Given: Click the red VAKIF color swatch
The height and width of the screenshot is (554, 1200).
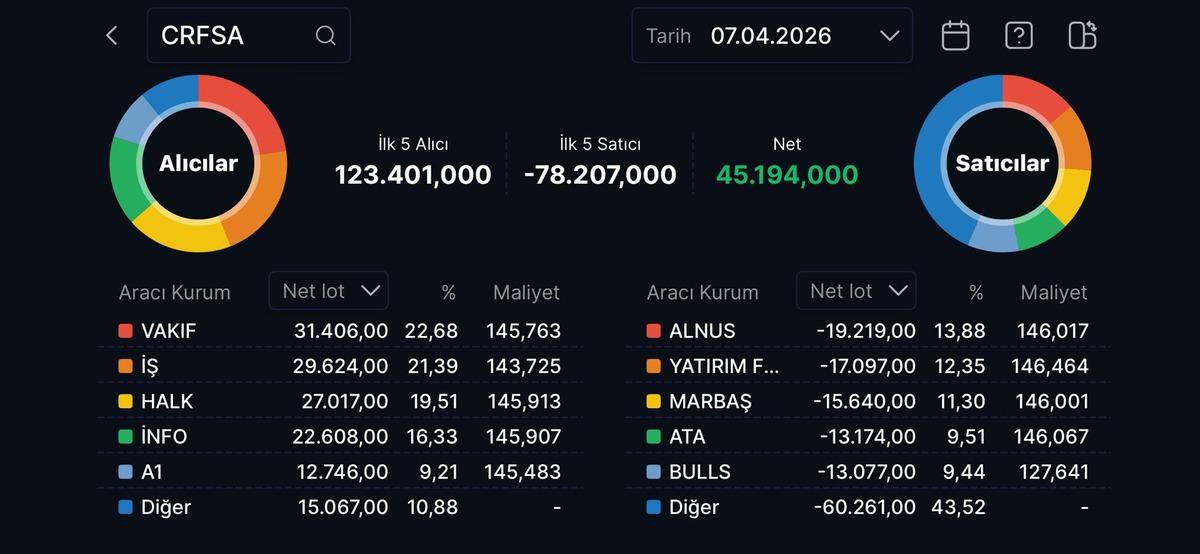Looking at the screenshot, I should (x=125, y=331).
